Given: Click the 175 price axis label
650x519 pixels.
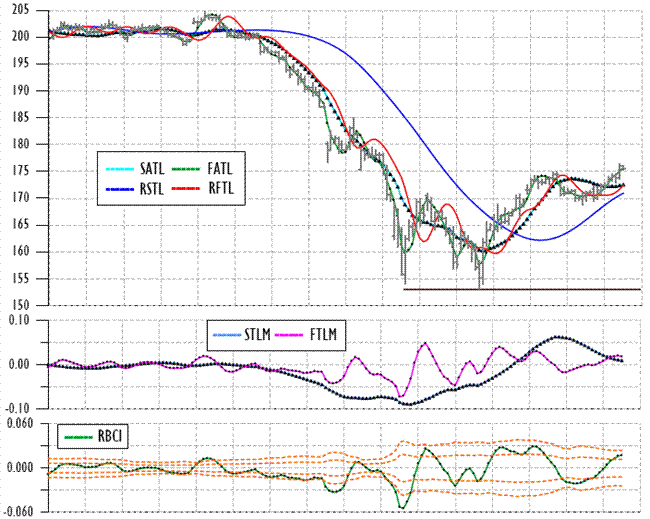Looking at the screenshot, I should pyautogui.click(x=21, y=171).
